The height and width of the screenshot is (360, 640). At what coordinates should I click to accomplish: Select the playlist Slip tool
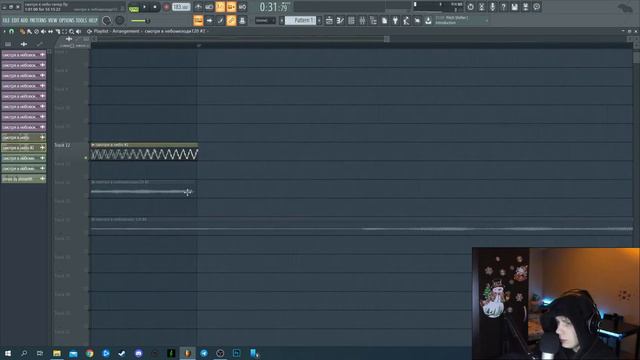click(x=51, y=31)
